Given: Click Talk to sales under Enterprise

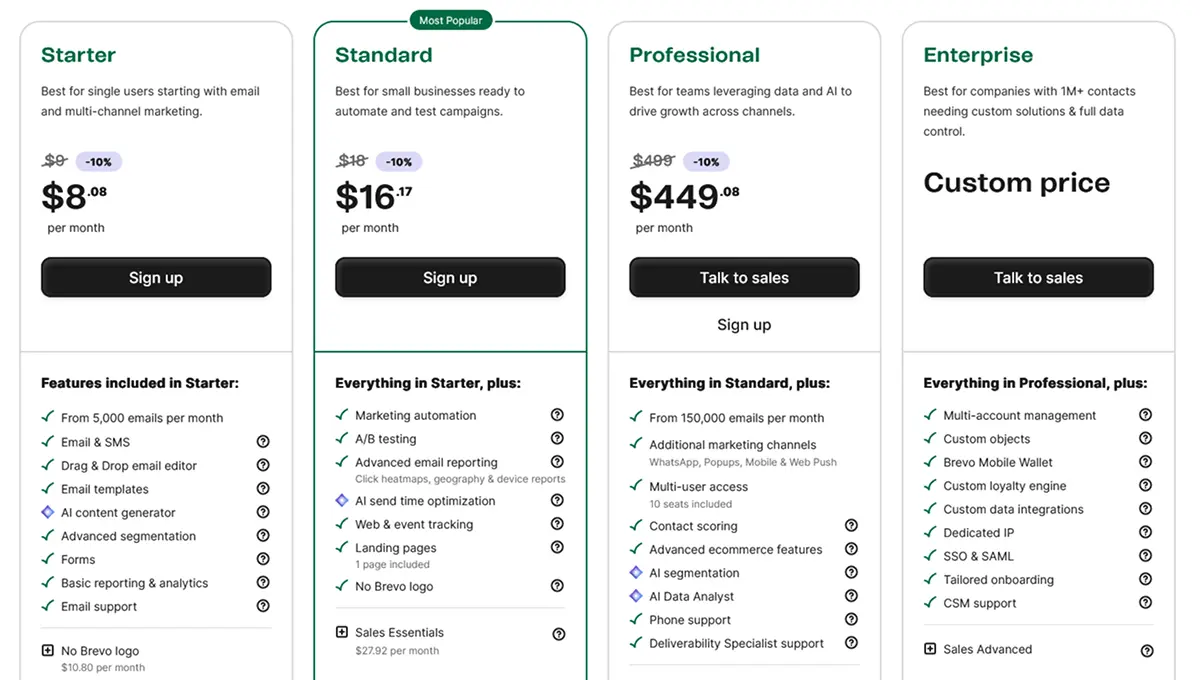Looking at the screenshot, I should pos(1038,278).
